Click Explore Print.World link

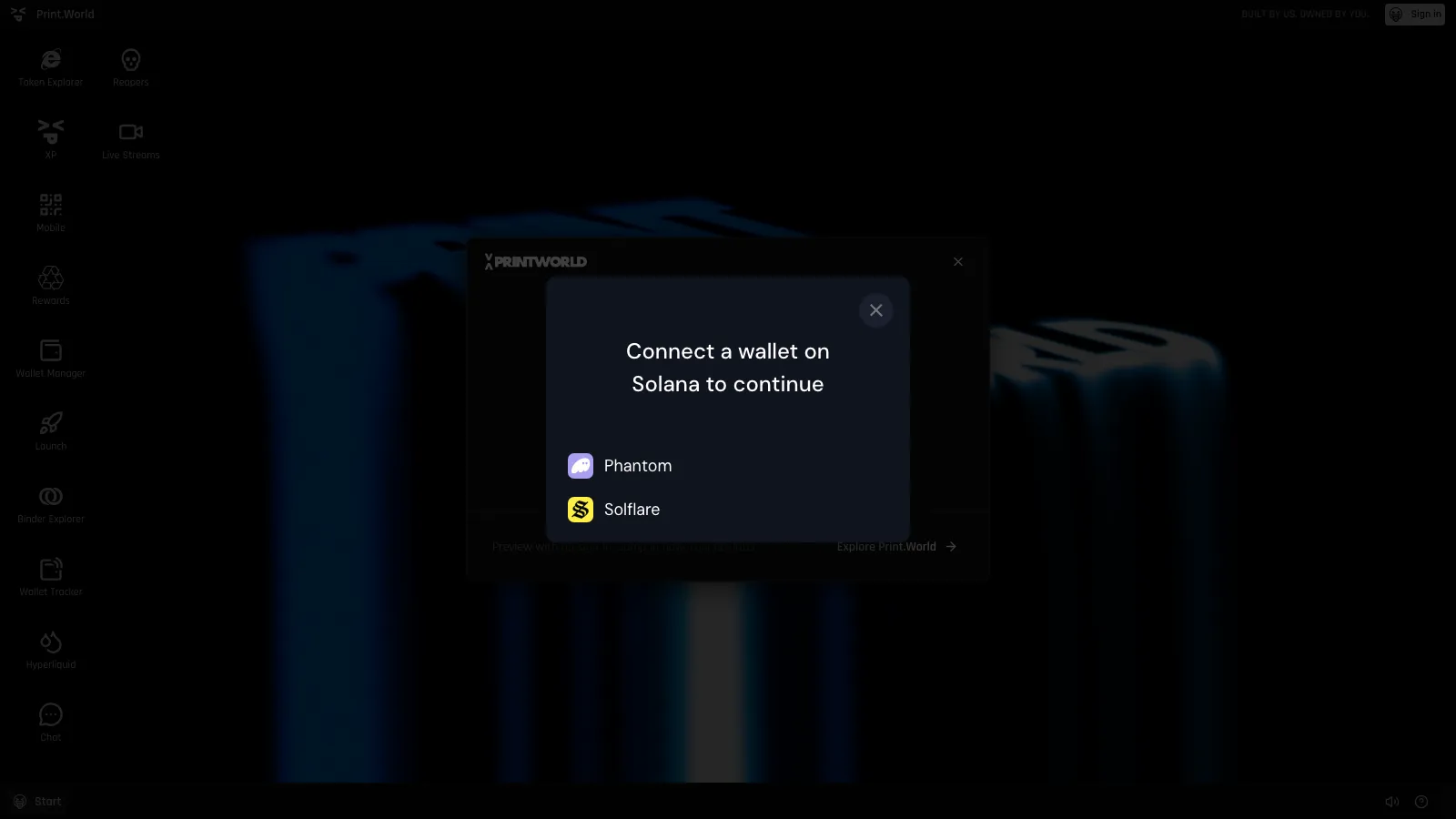897,547
